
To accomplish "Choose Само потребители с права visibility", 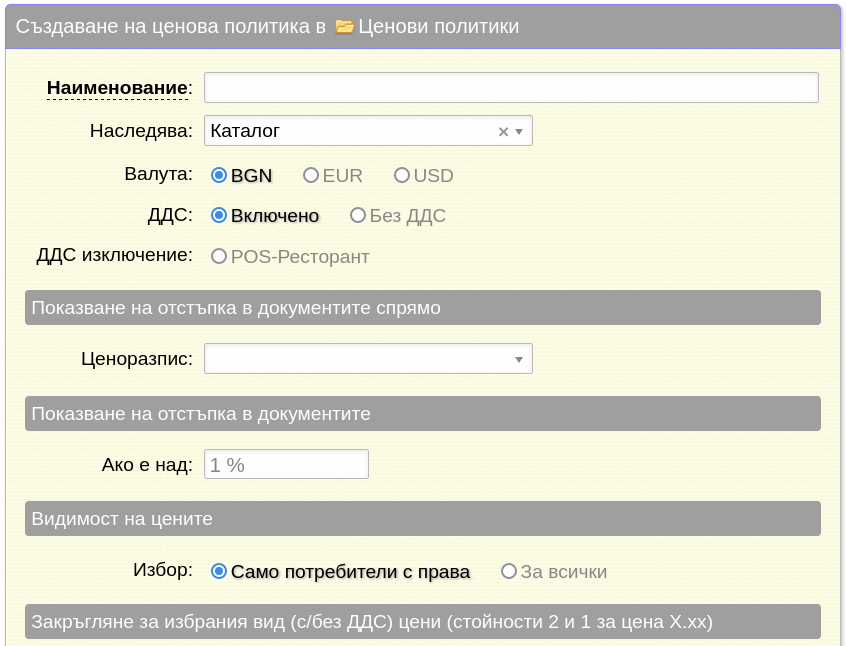I will coord(219,572).
